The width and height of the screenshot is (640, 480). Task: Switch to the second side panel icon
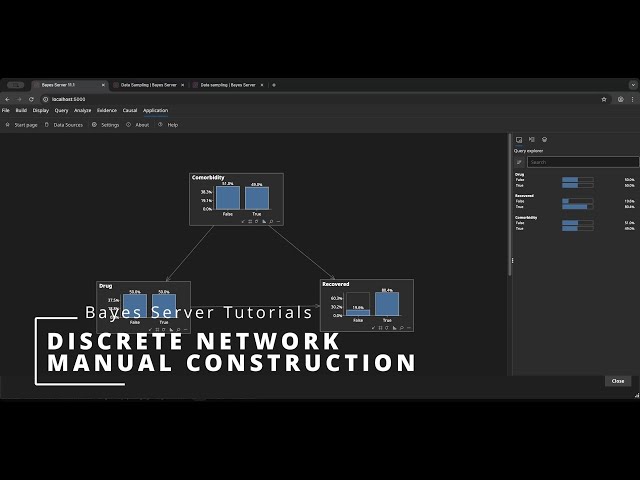click(x=531, y=140)
